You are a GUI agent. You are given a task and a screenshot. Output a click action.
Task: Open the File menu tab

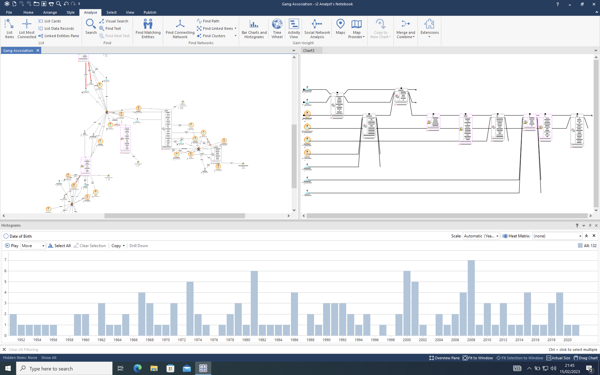tap(9, 12)
